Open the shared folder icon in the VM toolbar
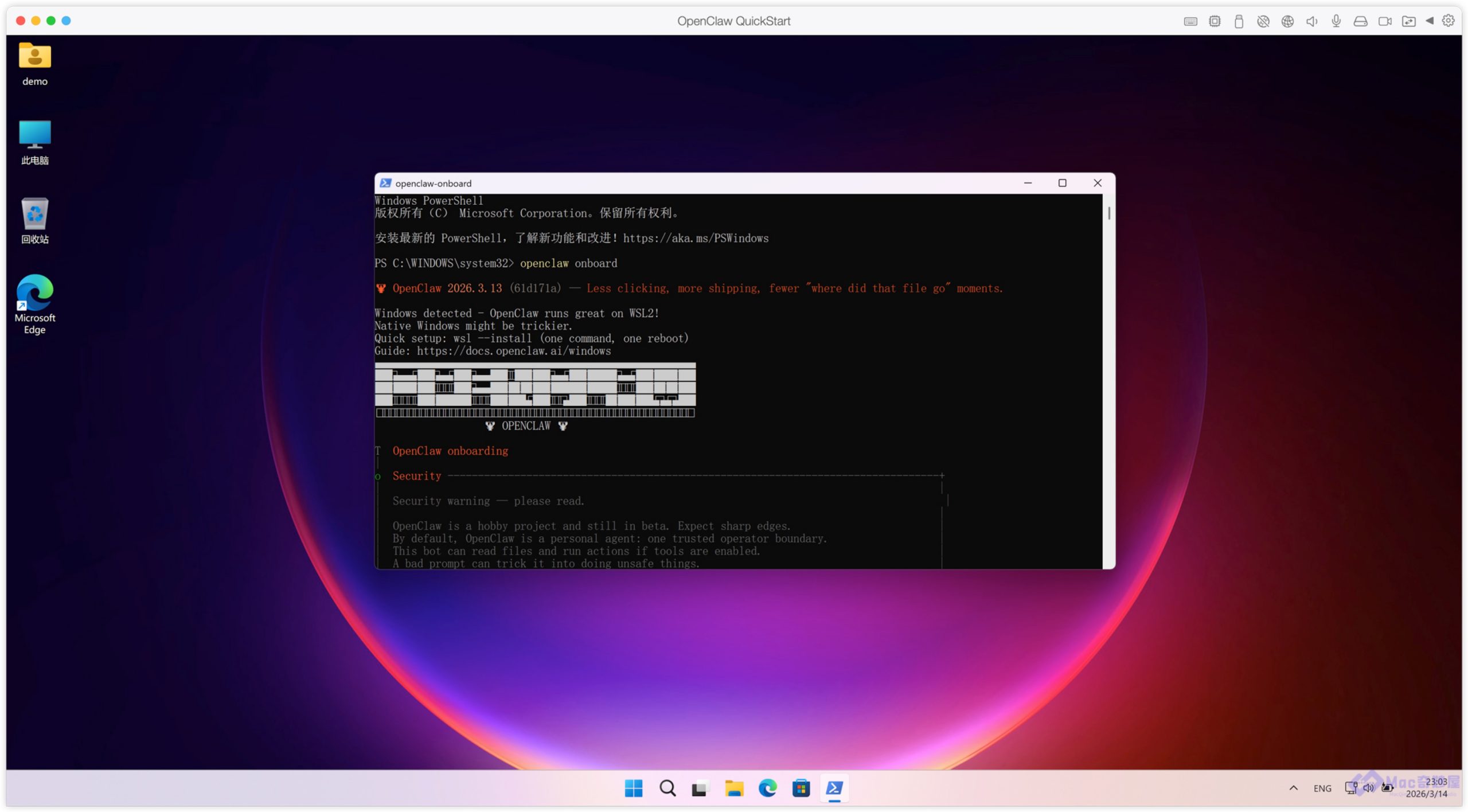 click(x=1408, y=21)
